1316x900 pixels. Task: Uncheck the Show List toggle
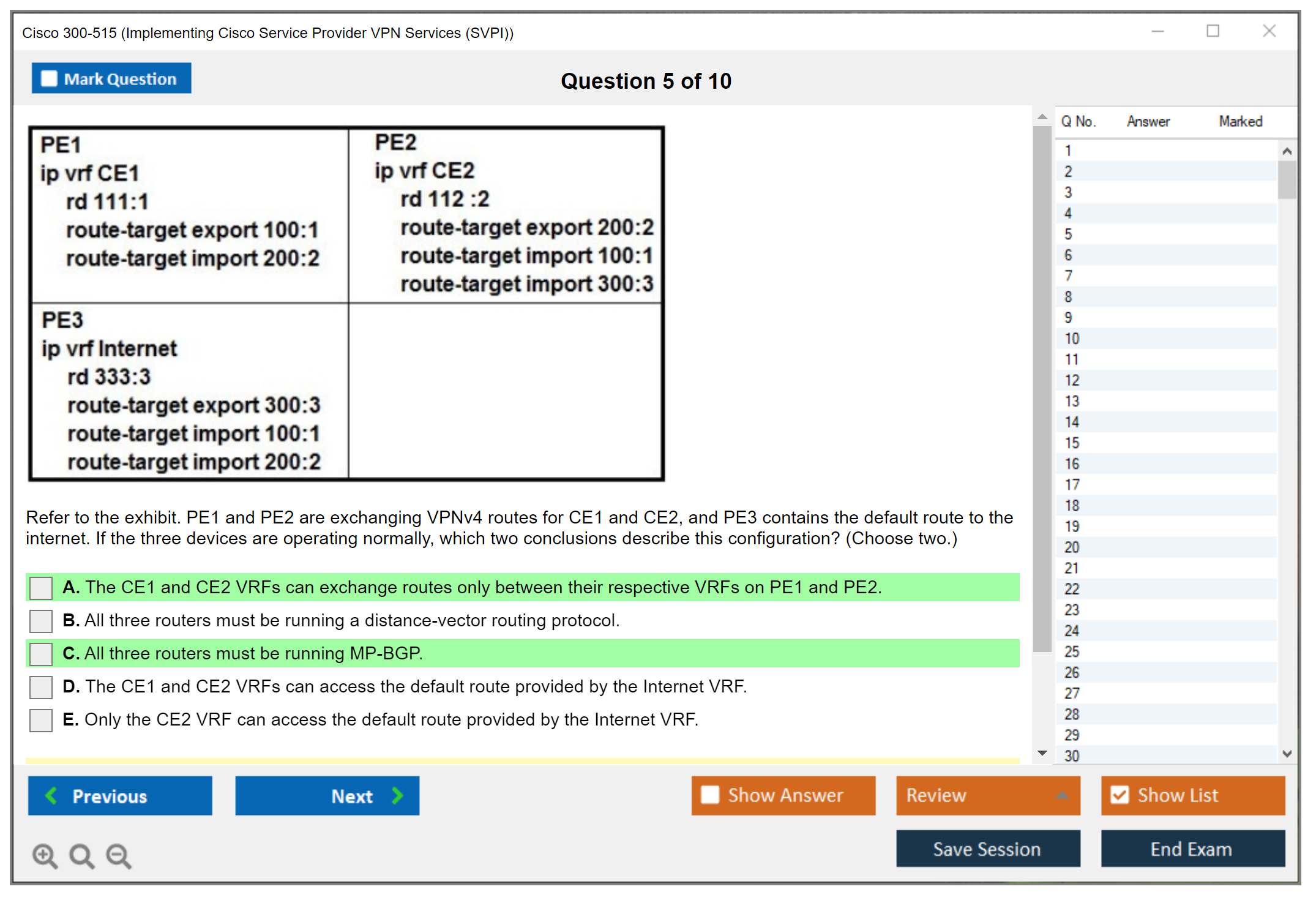[1120, 795]
